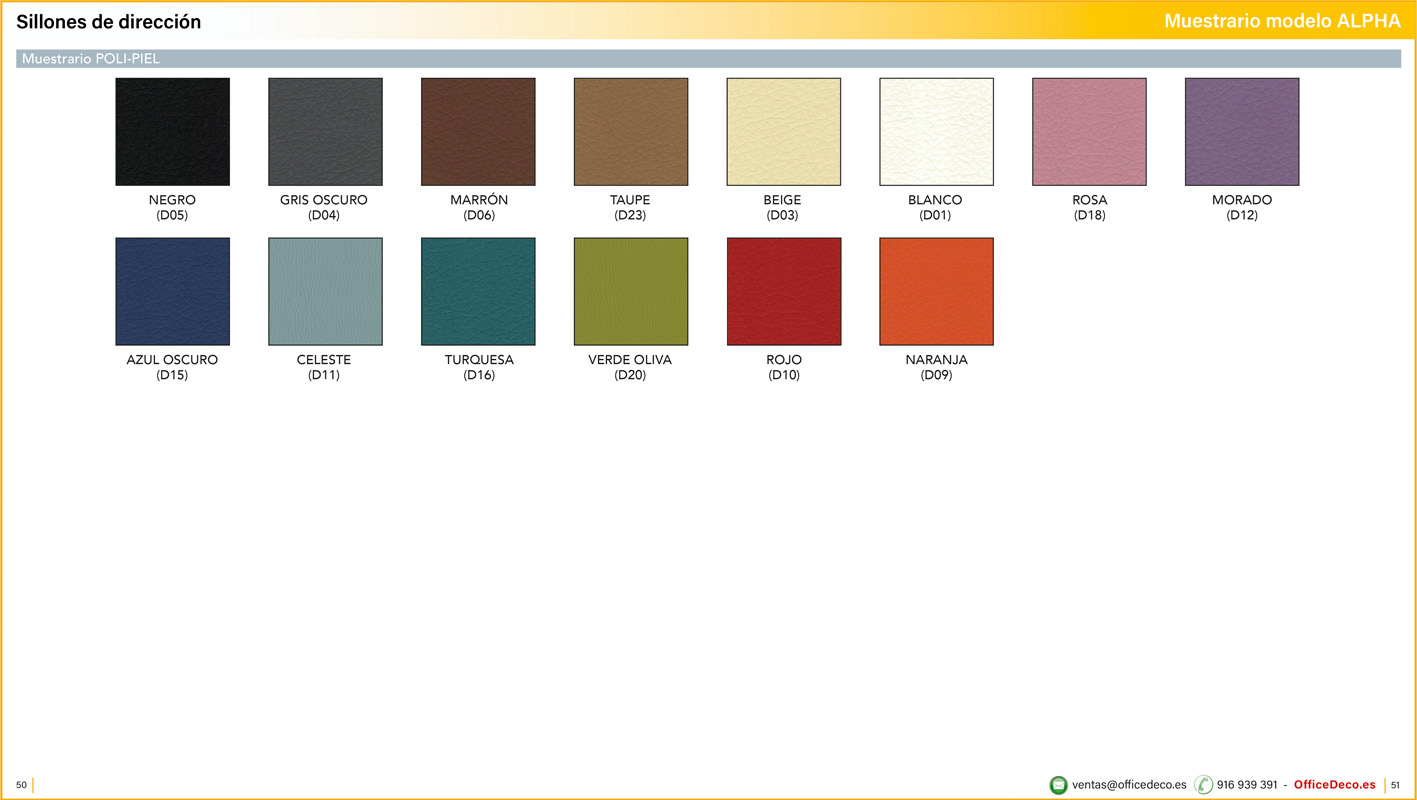Pick the CELESTE (D11) light blue swatch
Viewport: 1417px width, 800px height.
click(x=325, y=292)
